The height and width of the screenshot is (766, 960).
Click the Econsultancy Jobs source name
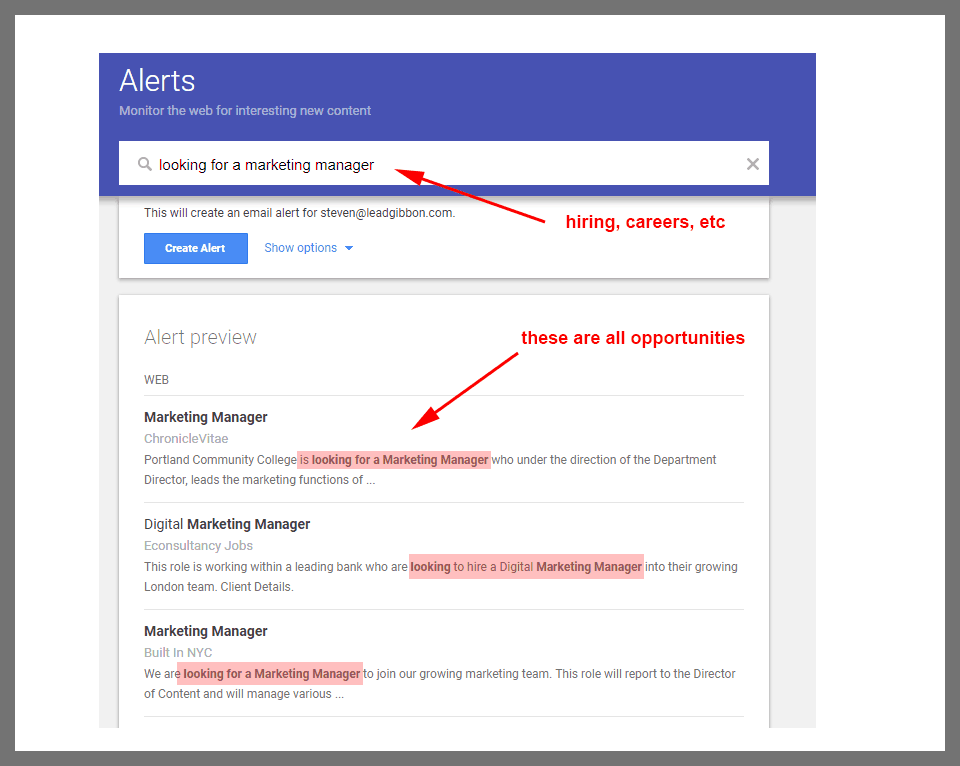pyautogui.click(x=198, y=546)
